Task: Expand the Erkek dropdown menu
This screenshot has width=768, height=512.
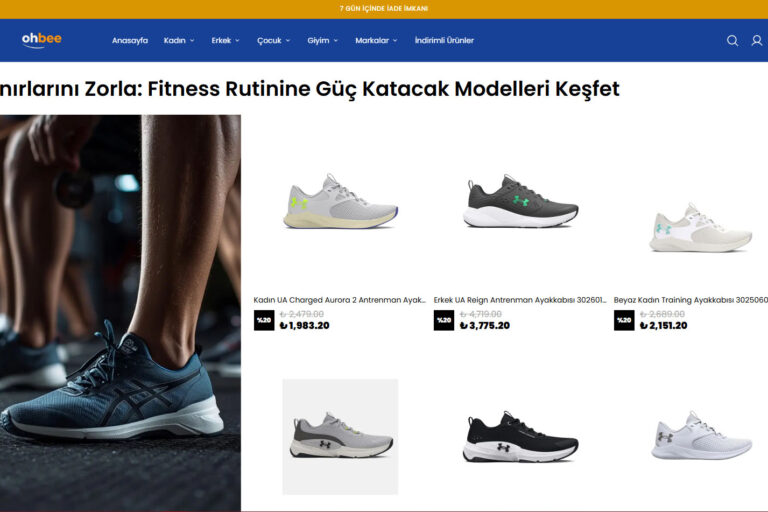Action: click(225, 41)
